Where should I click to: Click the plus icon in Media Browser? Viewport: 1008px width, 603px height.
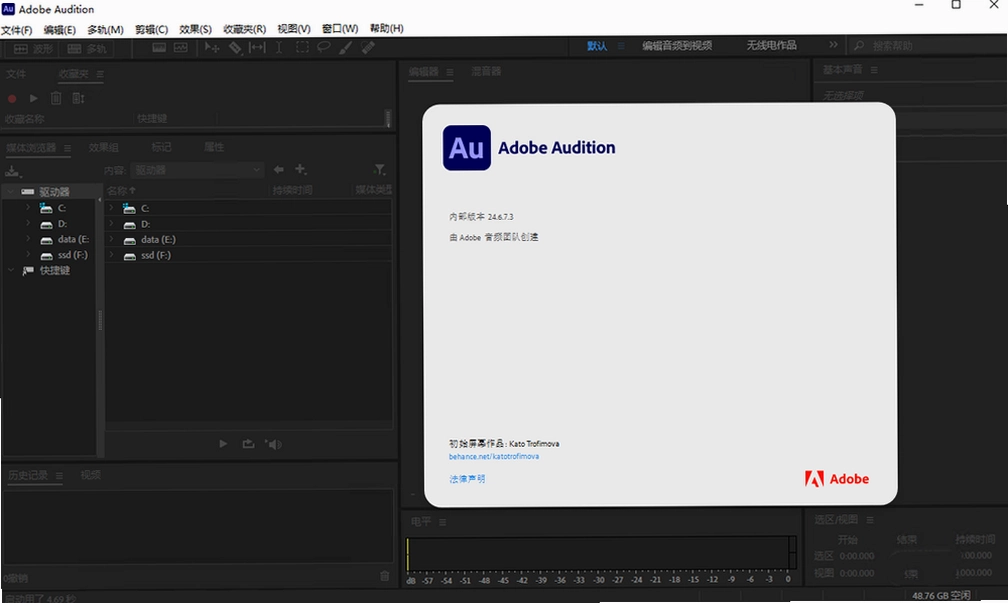point(300,169)
